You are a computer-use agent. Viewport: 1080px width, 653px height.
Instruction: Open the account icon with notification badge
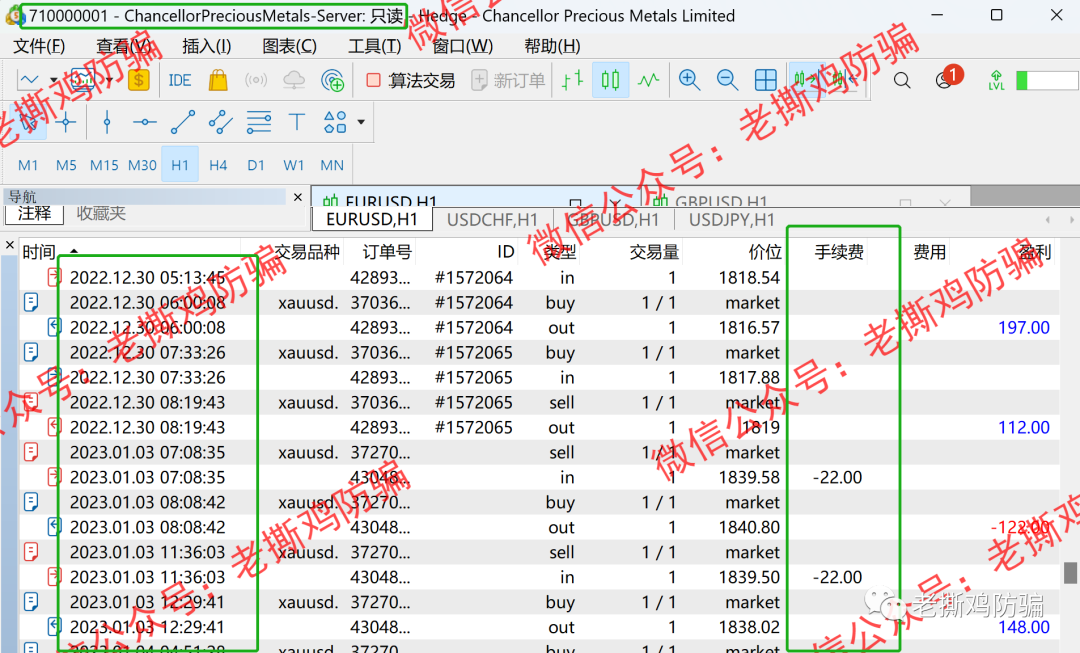[x=946, y=79]
